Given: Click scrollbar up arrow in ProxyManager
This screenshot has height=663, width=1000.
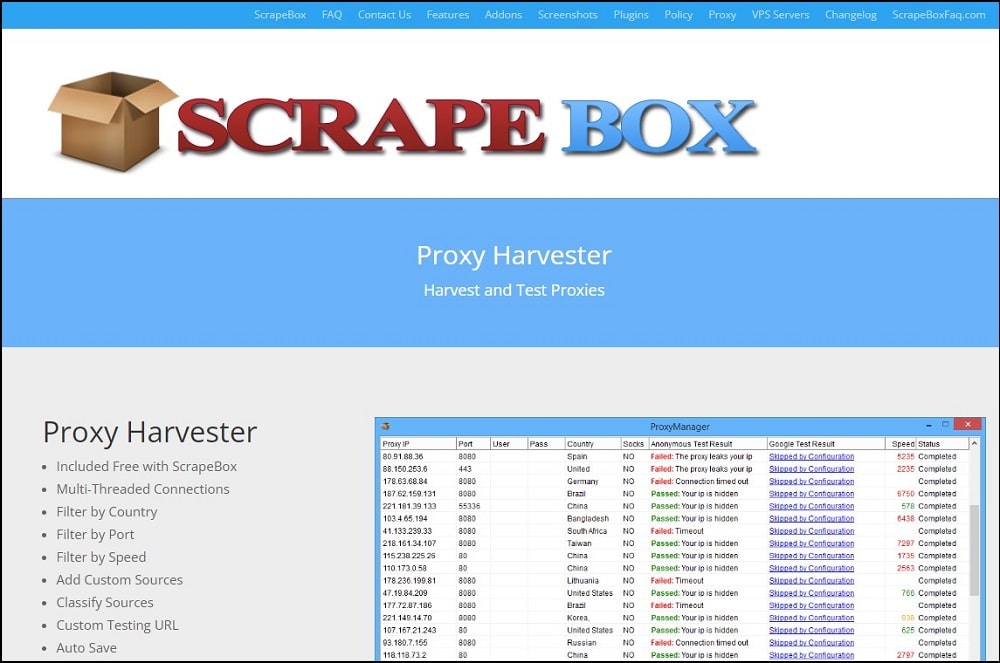Looking at the screenshot, I should (974, 444).
